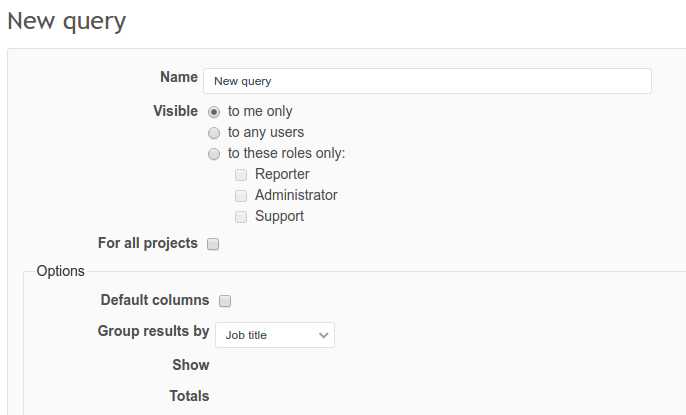Choose 'to these roles only' radio button

[x=213, y=154]
